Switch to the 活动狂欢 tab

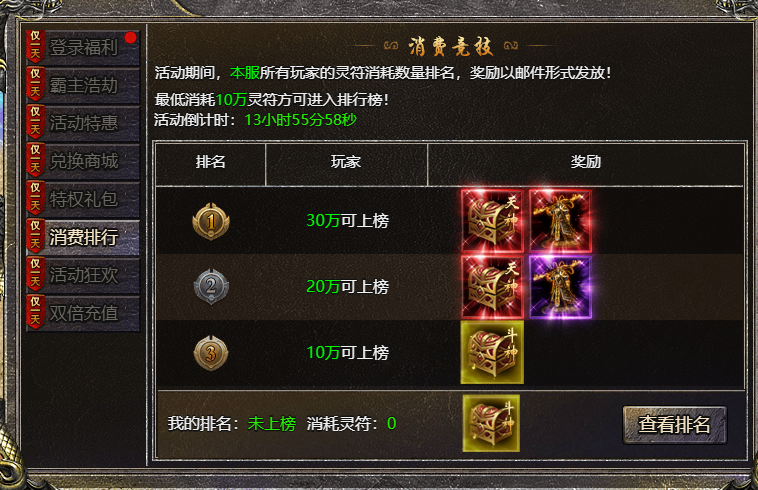(x=83, y=275)
